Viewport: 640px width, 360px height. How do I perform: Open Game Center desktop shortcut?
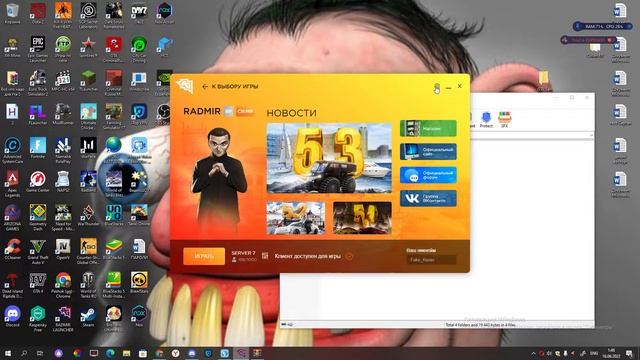[38, 182]
